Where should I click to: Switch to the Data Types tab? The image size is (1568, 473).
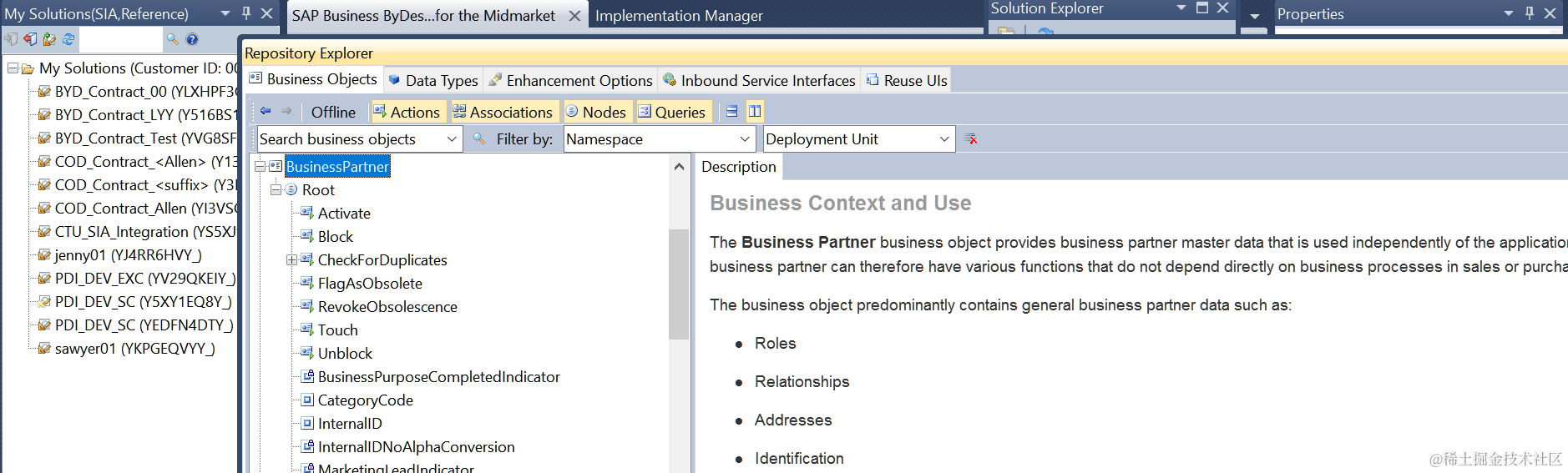(x=433, y=80)
